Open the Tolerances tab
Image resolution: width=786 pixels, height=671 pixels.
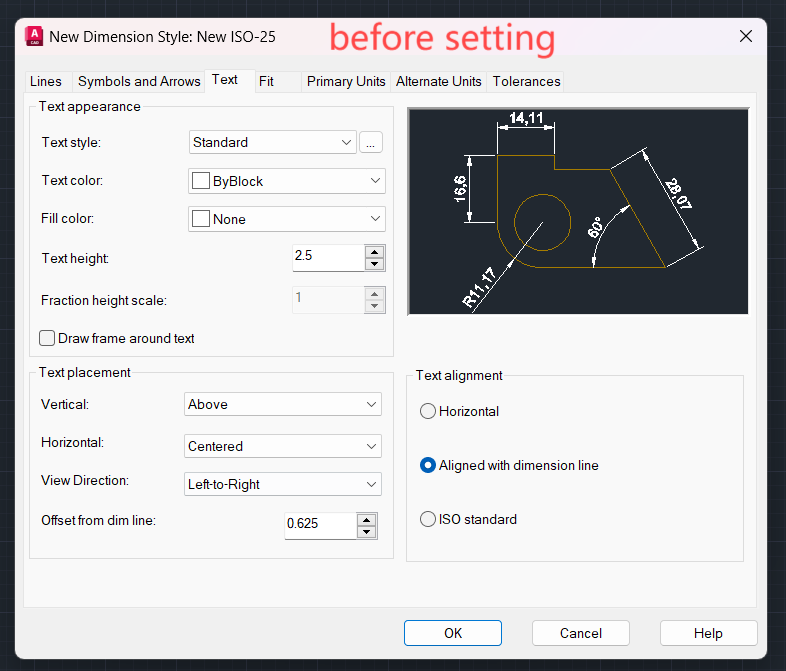[x=526, y=81]
